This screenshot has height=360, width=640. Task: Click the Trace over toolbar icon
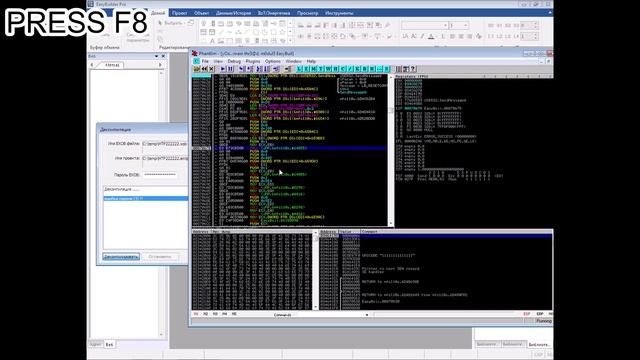tap(267, 69)
